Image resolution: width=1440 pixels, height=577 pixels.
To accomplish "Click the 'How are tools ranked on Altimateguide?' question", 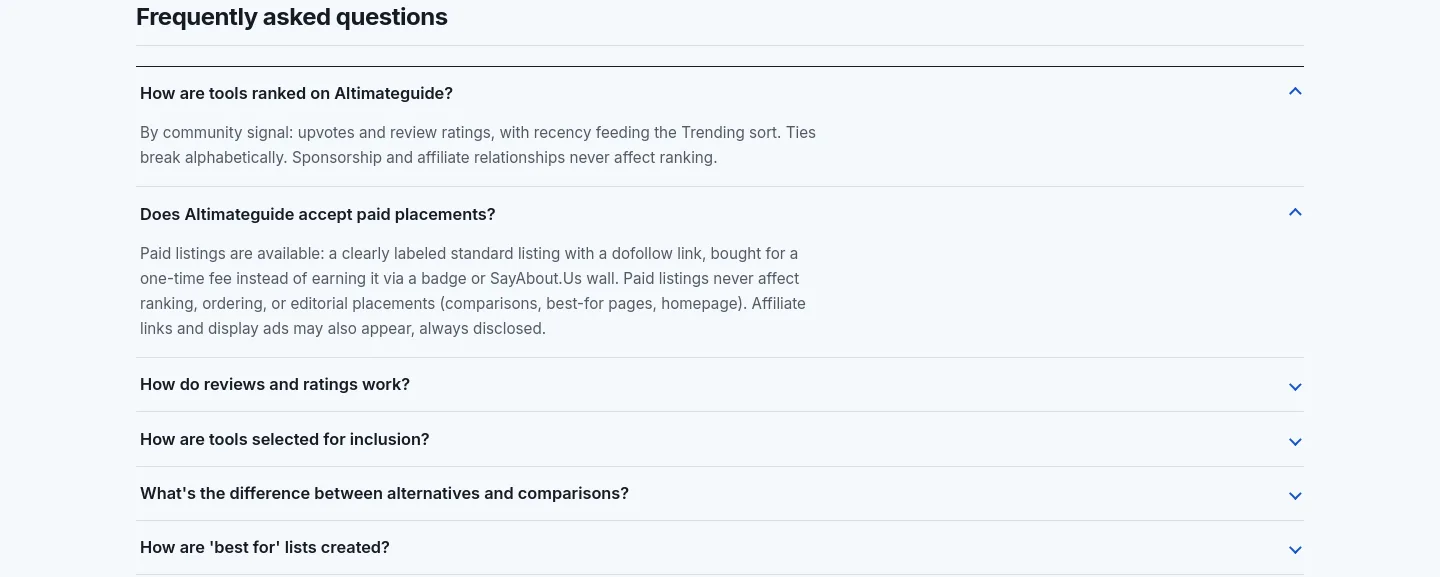I will 296,93.
